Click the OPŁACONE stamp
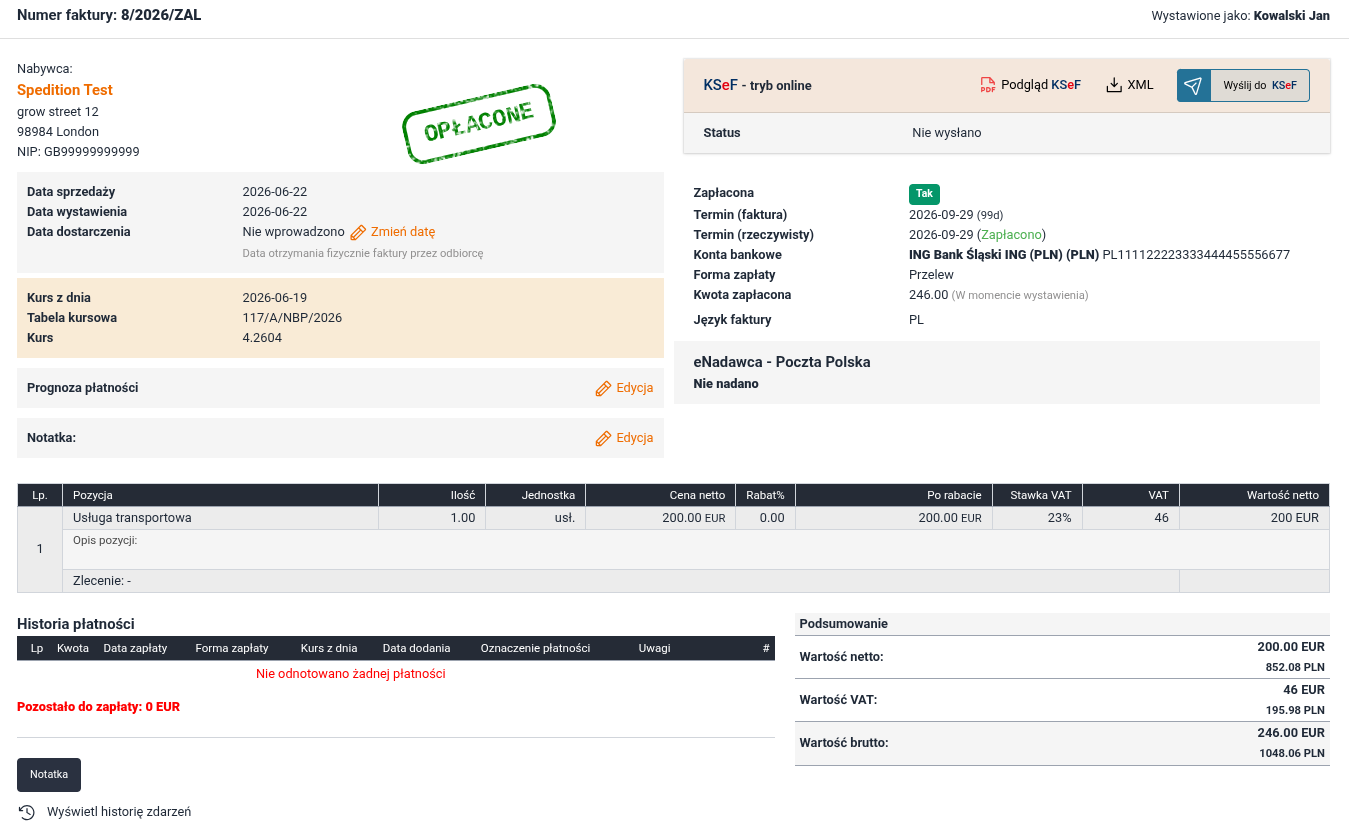The width and height of the screenshot is (1349, 835). pos(479,124)
